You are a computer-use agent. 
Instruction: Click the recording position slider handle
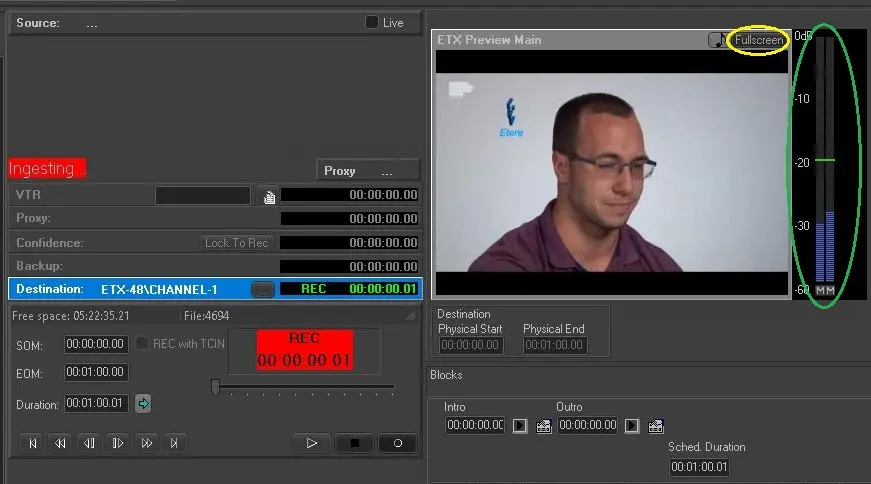coord(215,387)
